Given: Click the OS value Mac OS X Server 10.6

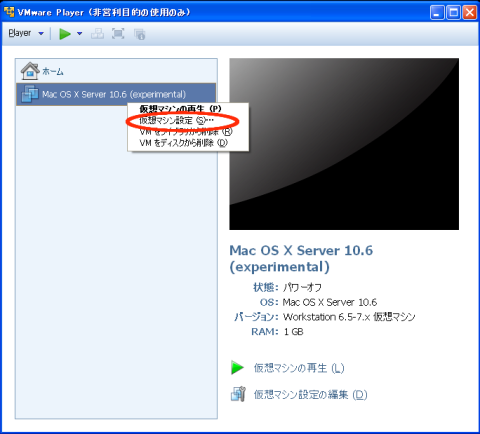Looking at the screenshot, I should pos(330,302).
